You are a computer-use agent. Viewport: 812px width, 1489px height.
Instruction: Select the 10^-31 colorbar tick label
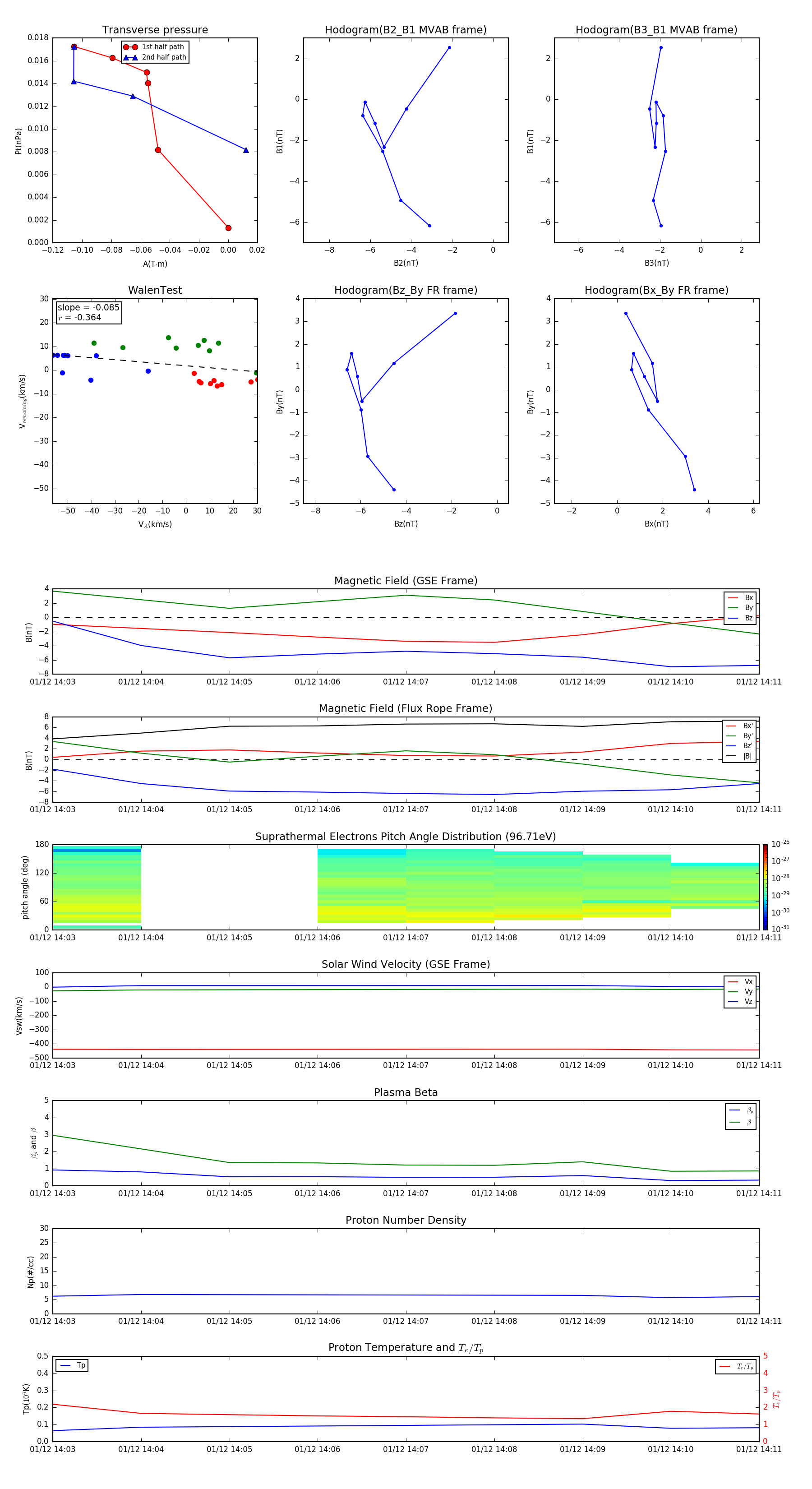tap(780, 929)
